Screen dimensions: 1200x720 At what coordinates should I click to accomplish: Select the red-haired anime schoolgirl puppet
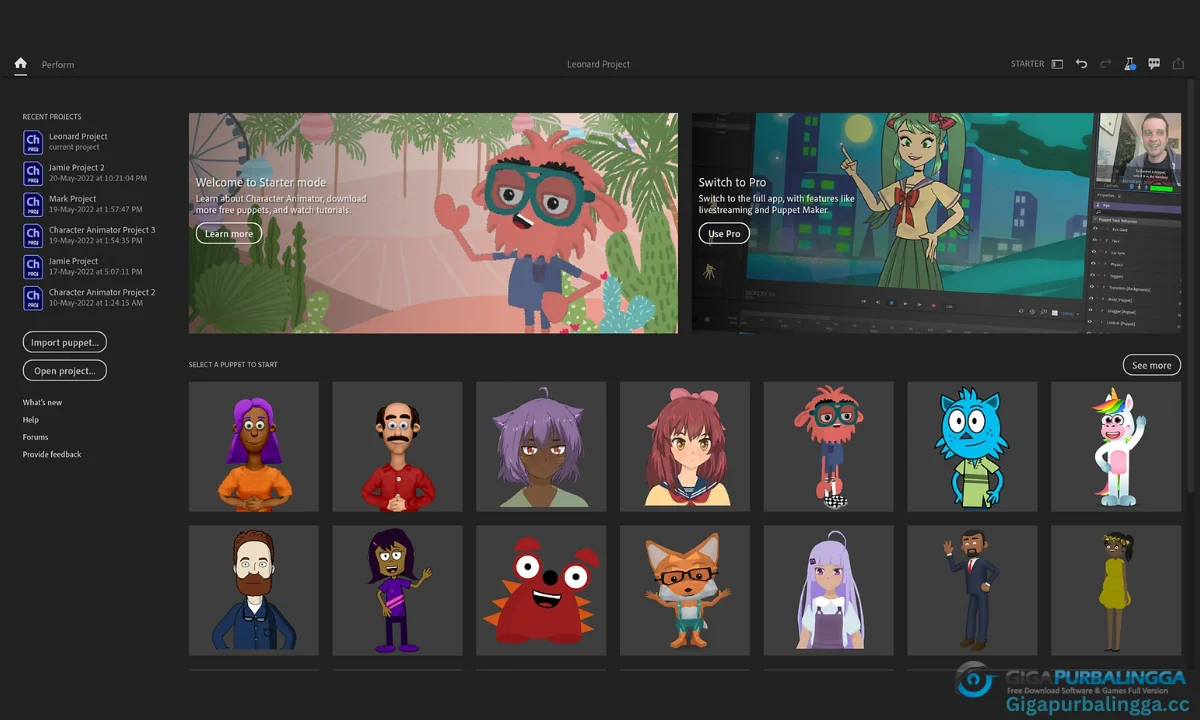pyautogui.click(x=685, y=447)
